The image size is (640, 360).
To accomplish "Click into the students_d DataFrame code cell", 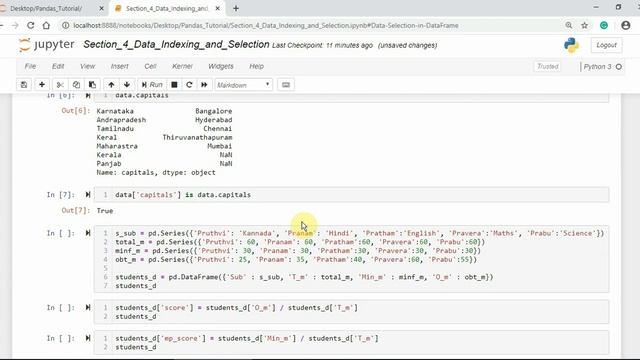I will (351, 259).
